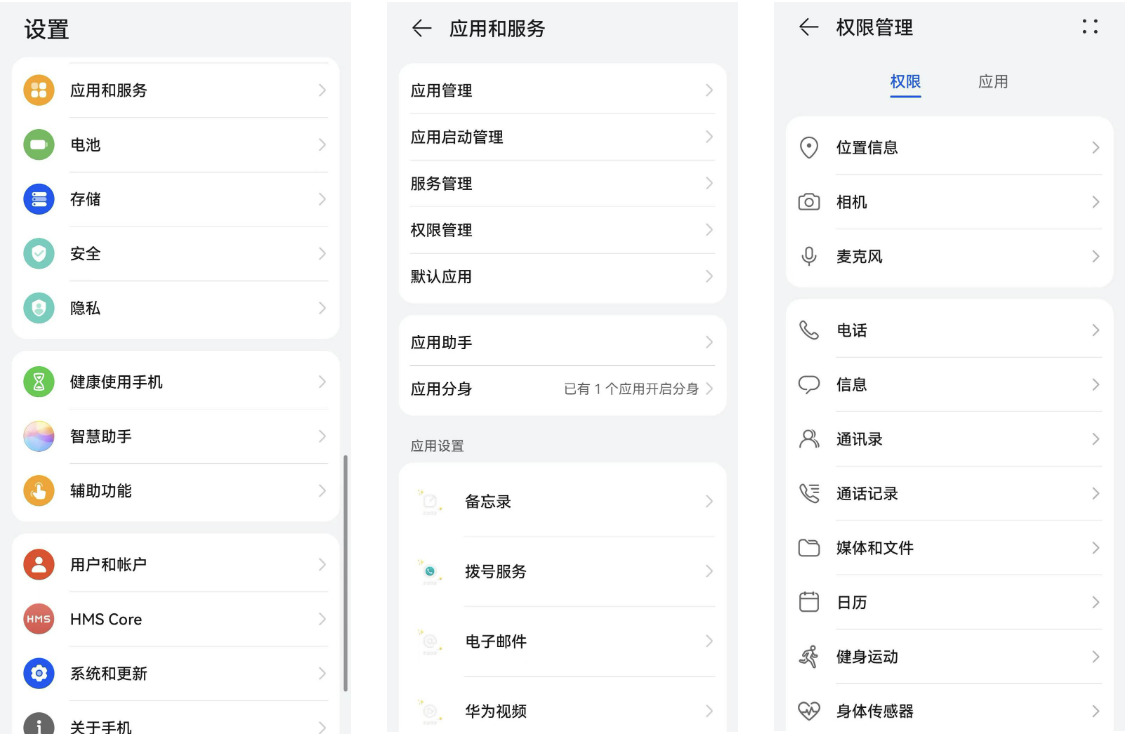Viewport: 1129px width, 740px height.
Task: Switch to the 应用 tab
Action: point(992,82)
